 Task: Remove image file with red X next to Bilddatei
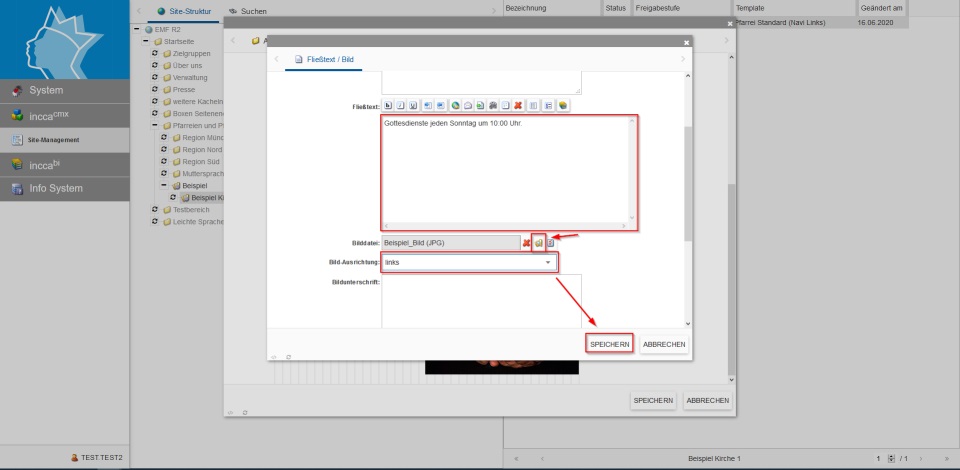point(527,243)
